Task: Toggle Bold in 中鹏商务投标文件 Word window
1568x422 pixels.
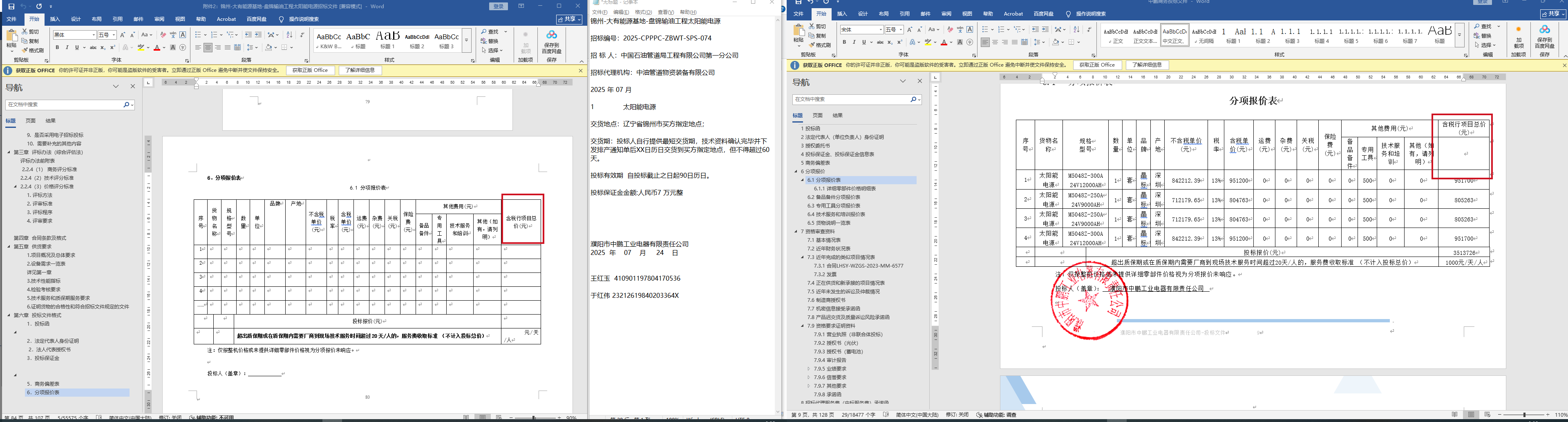Action: click(x=844, y=42)
